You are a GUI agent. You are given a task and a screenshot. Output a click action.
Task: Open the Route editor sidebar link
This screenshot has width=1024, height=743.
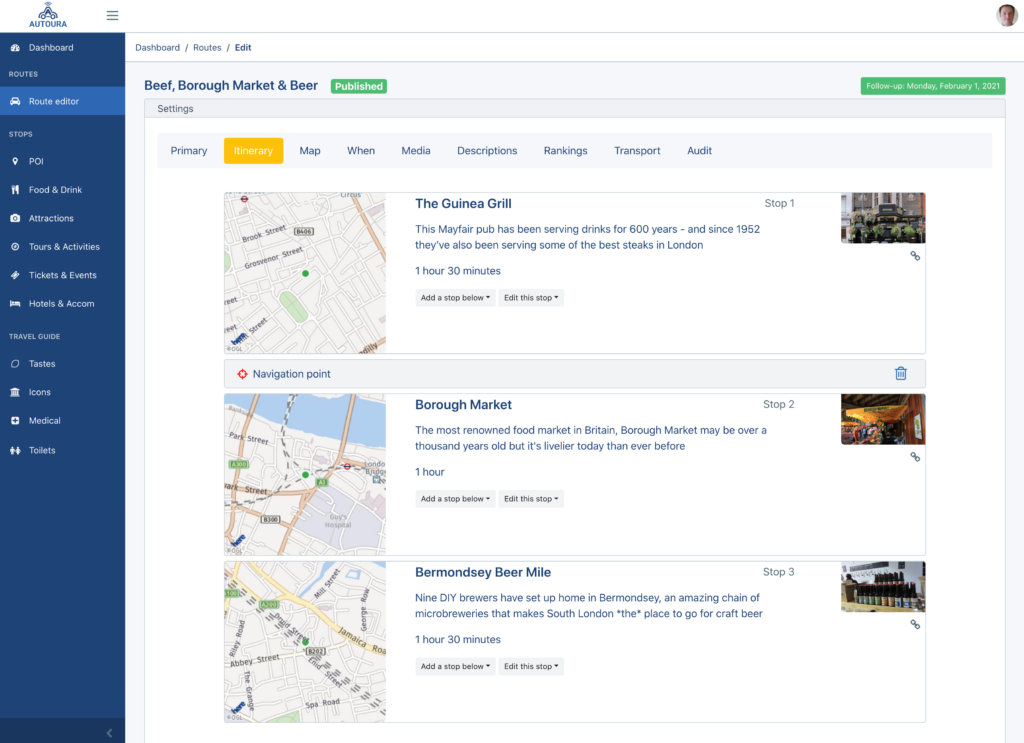(x=63, y=101)
